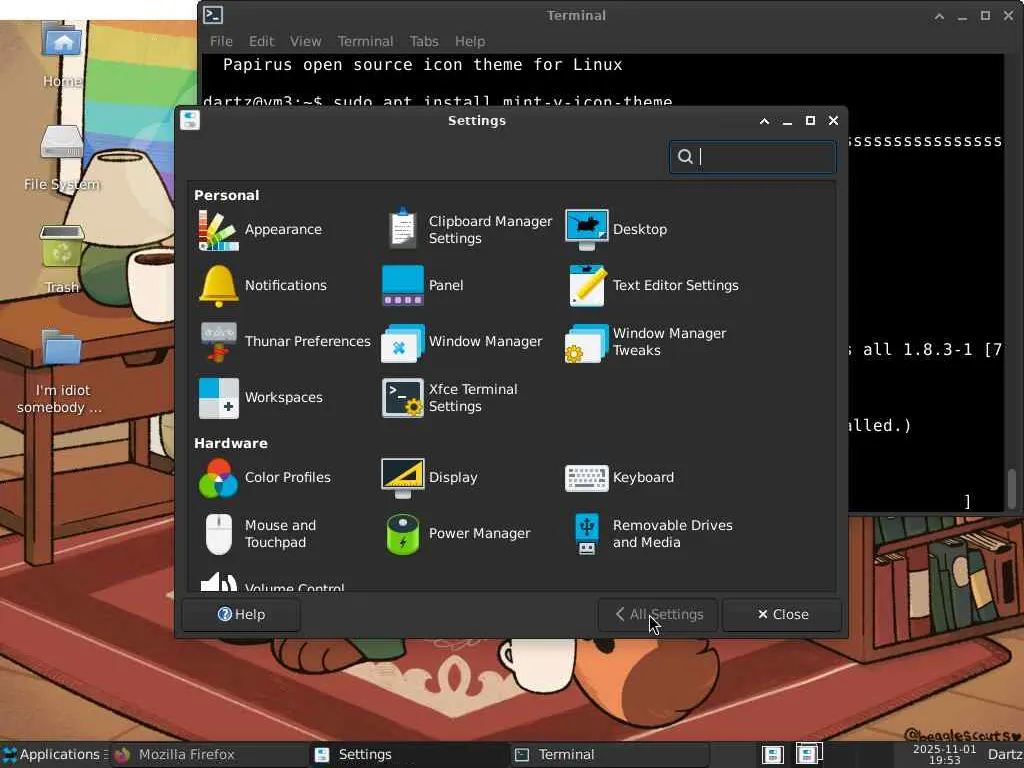This screenshot has width=1024, height=768.
Task: Open Window Manager settings
Action: 462,342
